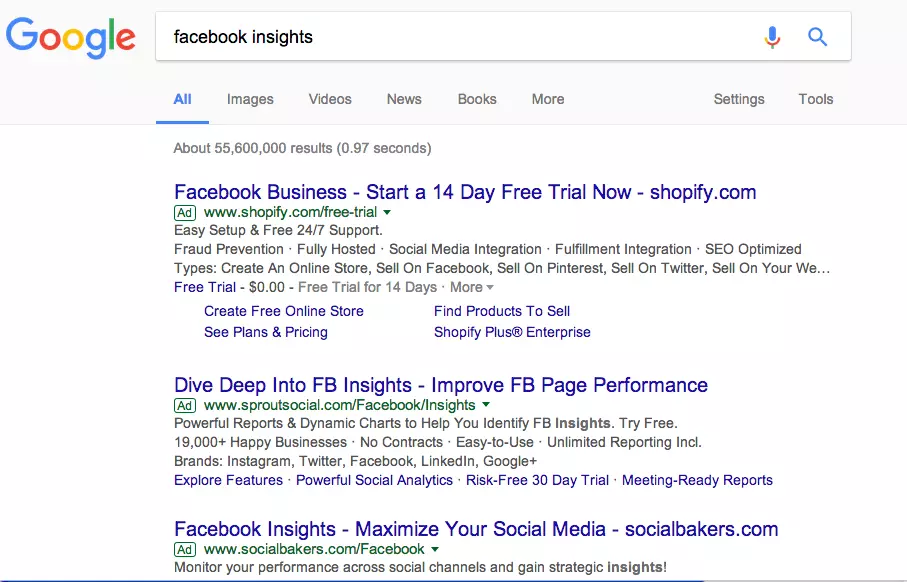Screen dimensions: 907x582
Task: Click the Ad badge beside www.shopify.com/free-trial
Action: tap(184, 212)
